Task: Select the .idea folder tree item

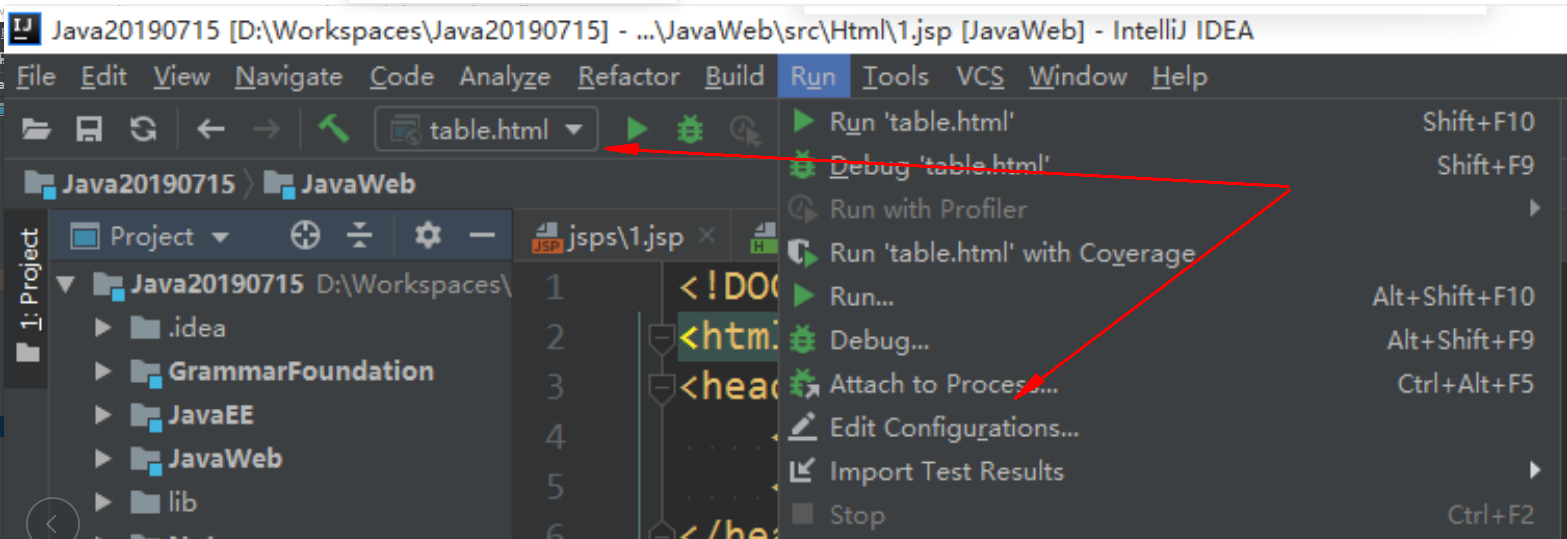Action: (179, 328)
